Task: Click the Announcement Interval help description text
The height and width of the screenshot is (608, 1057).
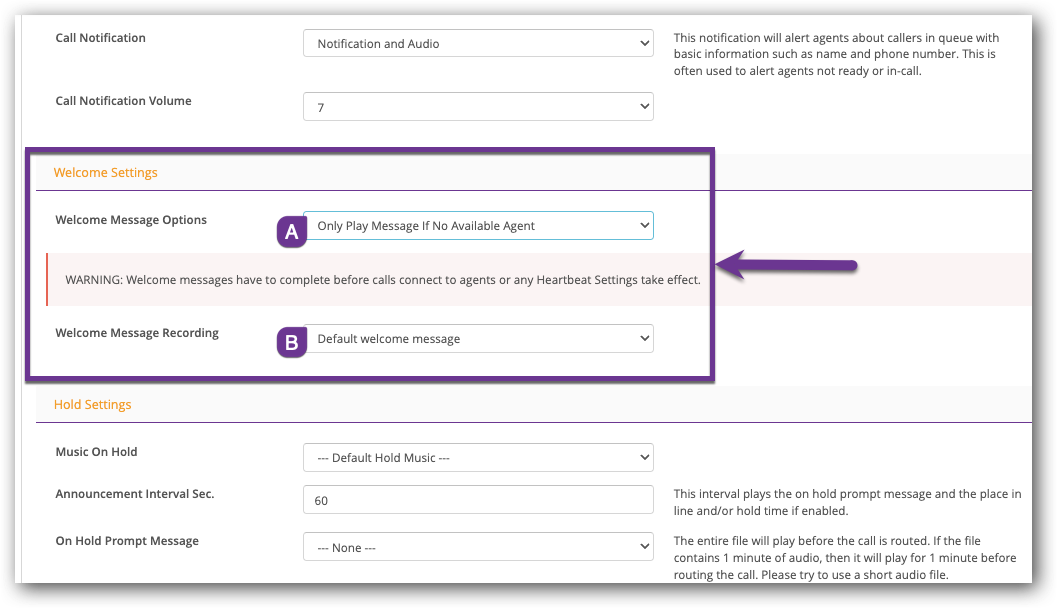Action: tap(846, 502)
